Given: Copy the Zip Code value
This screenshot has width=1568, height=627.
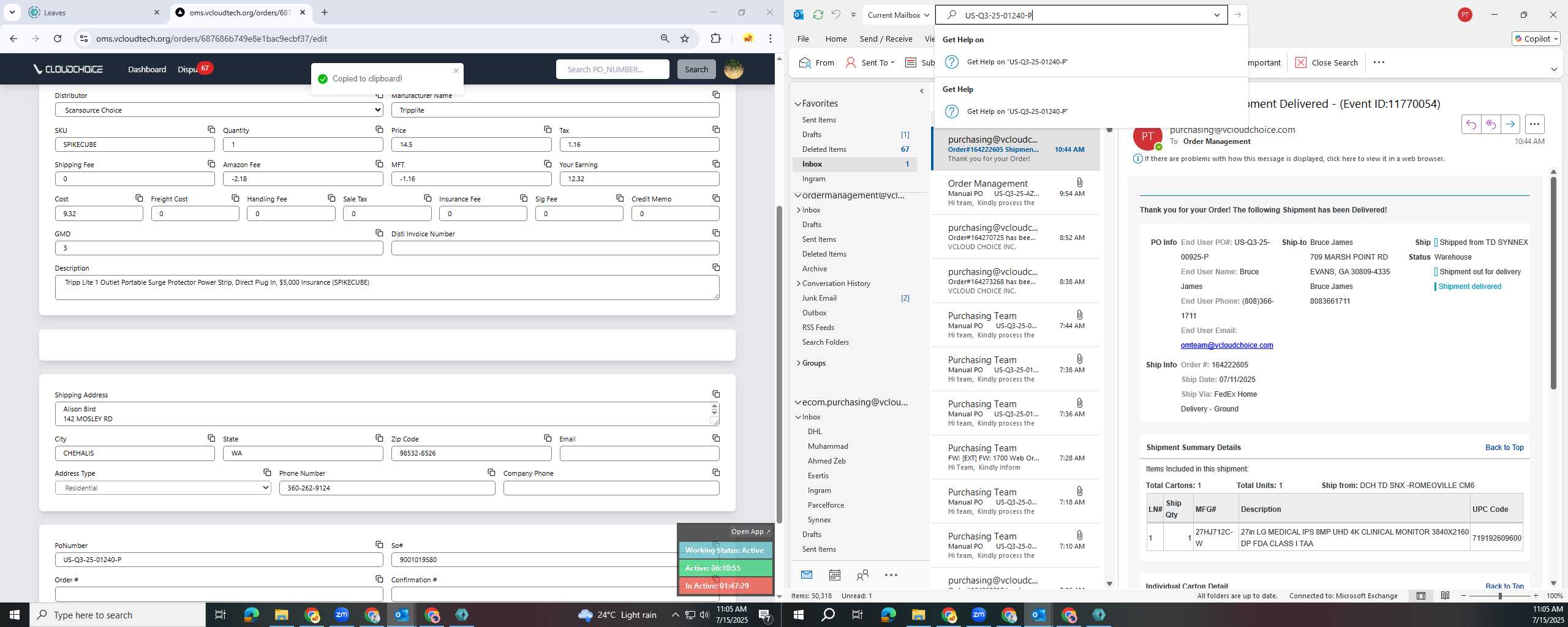Looking at the screenshot, I should click(548, 438).
